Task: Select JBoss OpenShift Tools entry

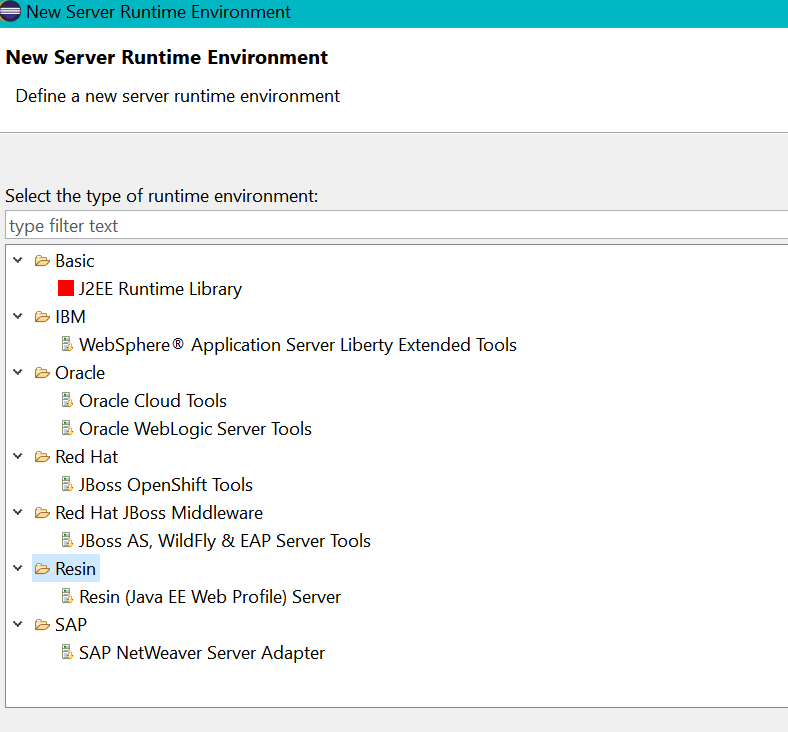Action: pos(166,485)
